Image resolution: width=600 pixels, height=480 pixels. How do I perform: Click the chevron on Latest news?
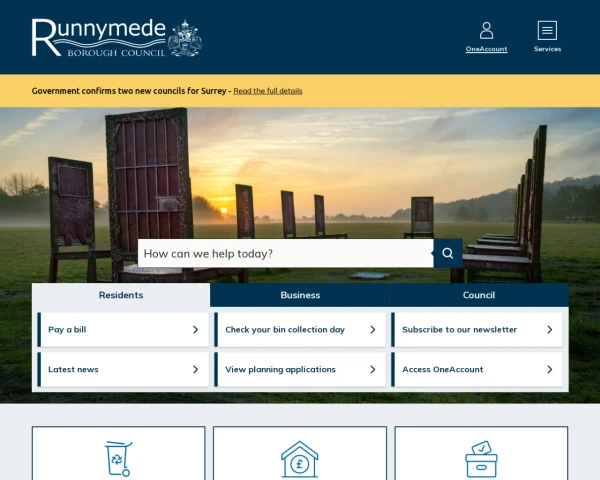click(196, 369)
